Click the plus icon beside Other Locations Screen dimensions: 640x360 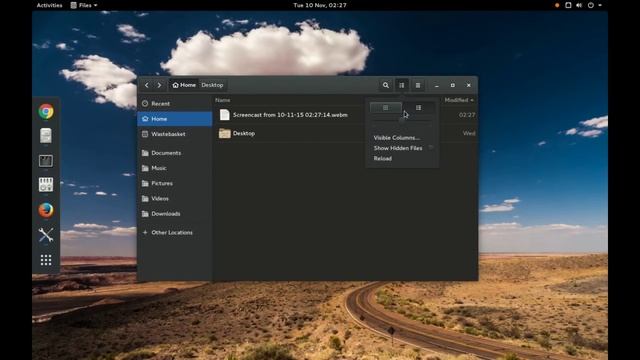coord(145,232)
